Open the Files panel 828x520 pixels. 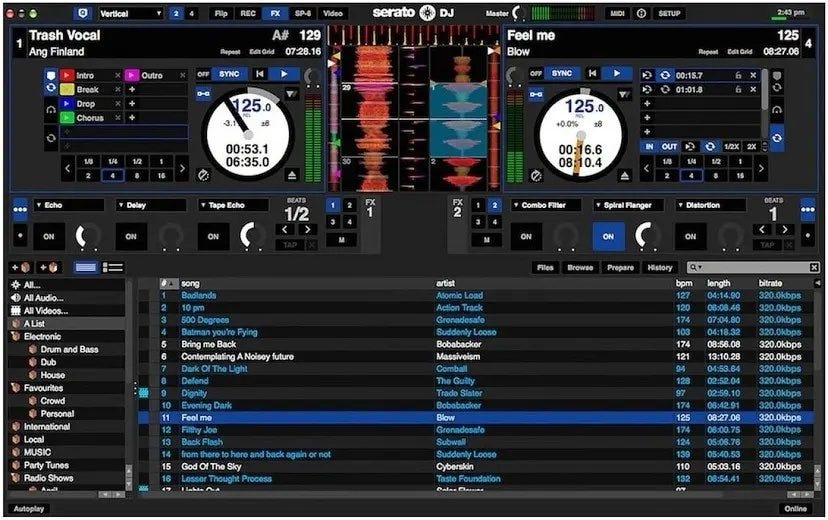(545, 268)
